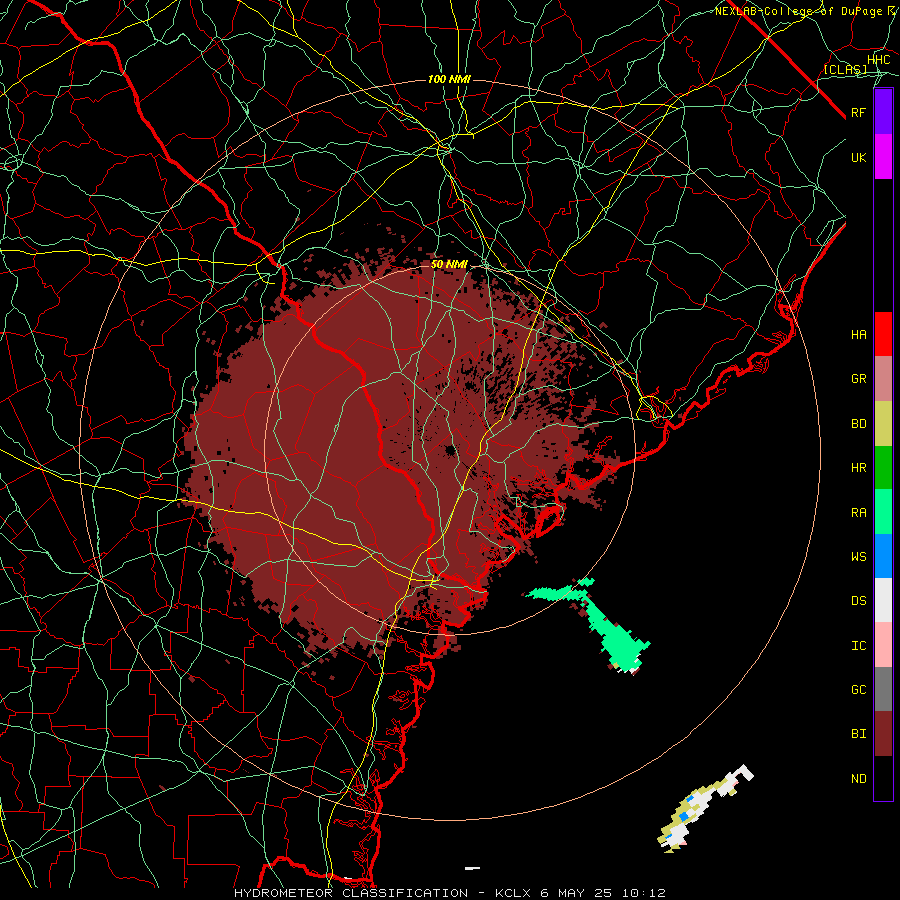Click the radar site dot at echo center
900x900 pixels.
[x=449, y=450]
